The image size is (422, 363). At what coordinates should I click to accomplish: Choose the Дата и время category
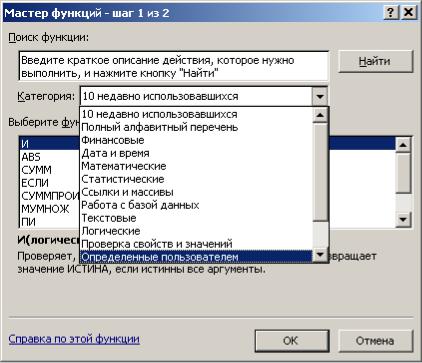pos(196,153)
